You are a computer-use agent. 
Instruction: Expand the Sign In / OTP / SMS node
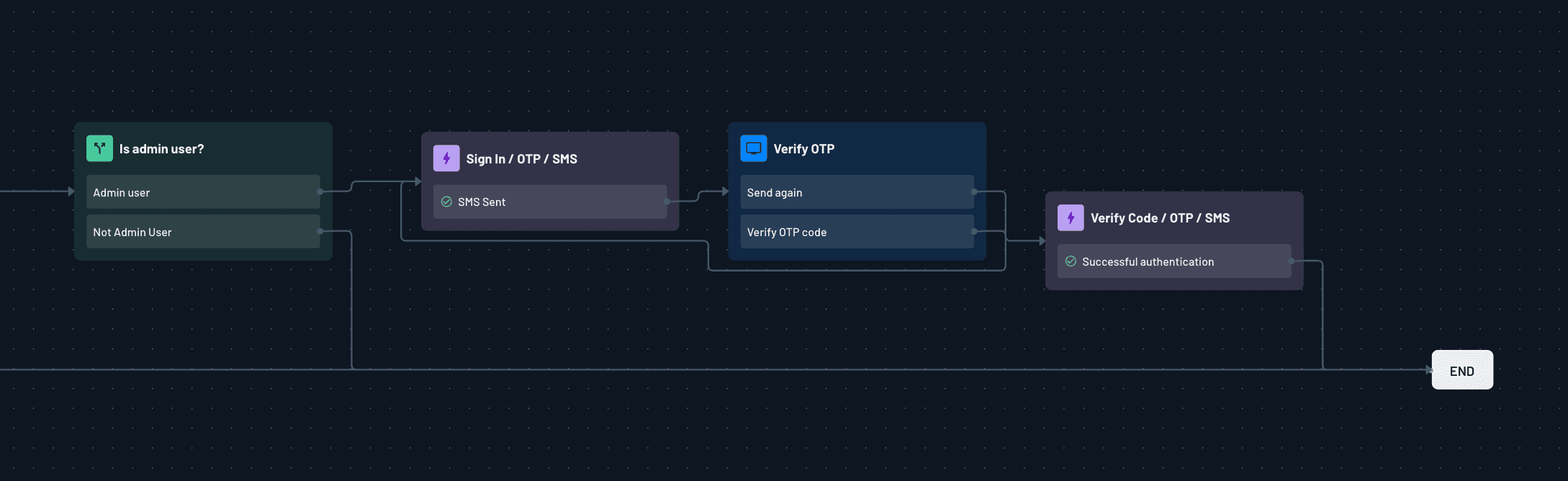click(x=521, y=158)
